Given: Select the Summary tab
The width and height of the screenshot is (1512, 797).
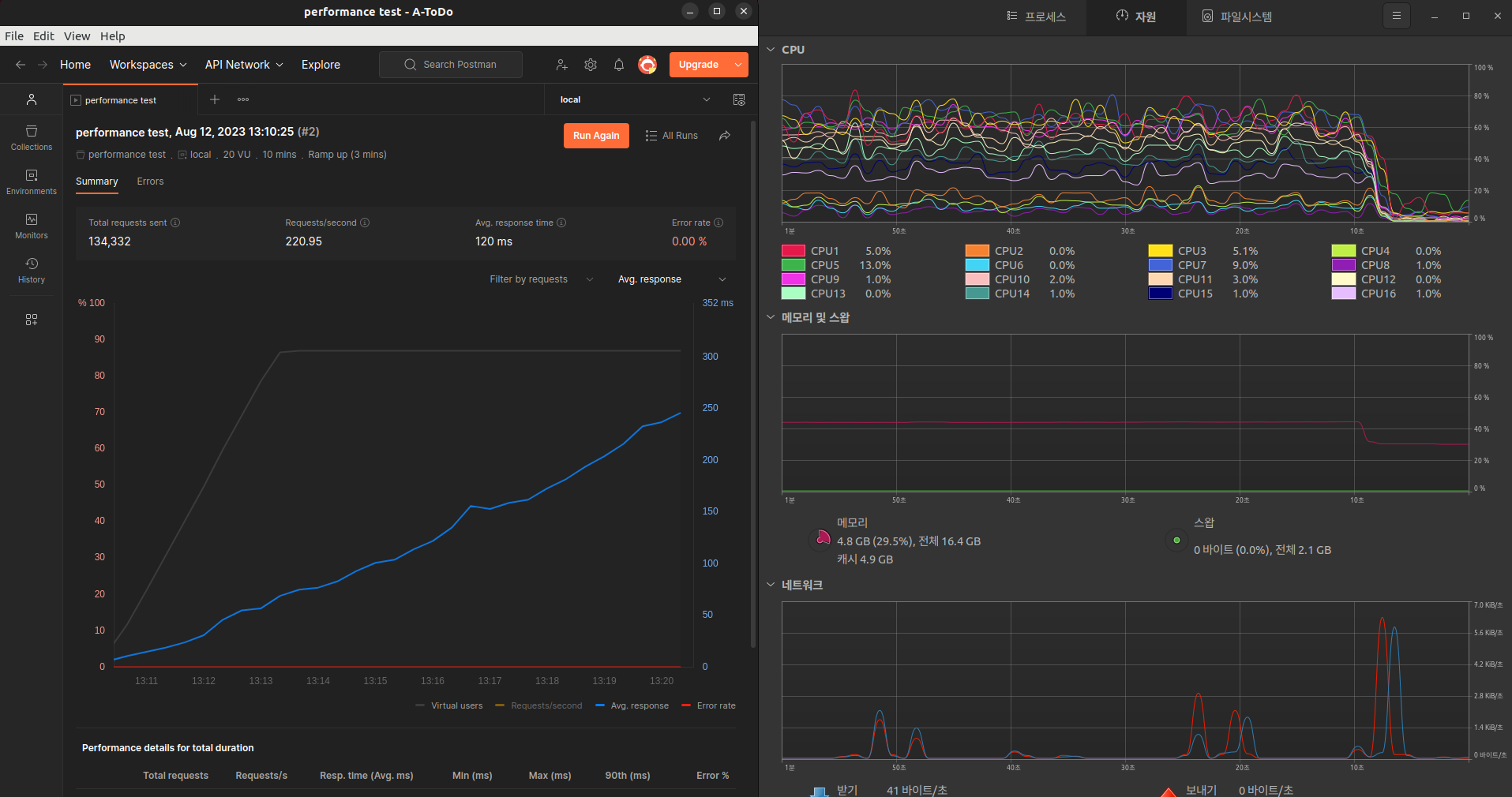Looking at the screenshot, I should pyautogui.click(x=96, y=181).
